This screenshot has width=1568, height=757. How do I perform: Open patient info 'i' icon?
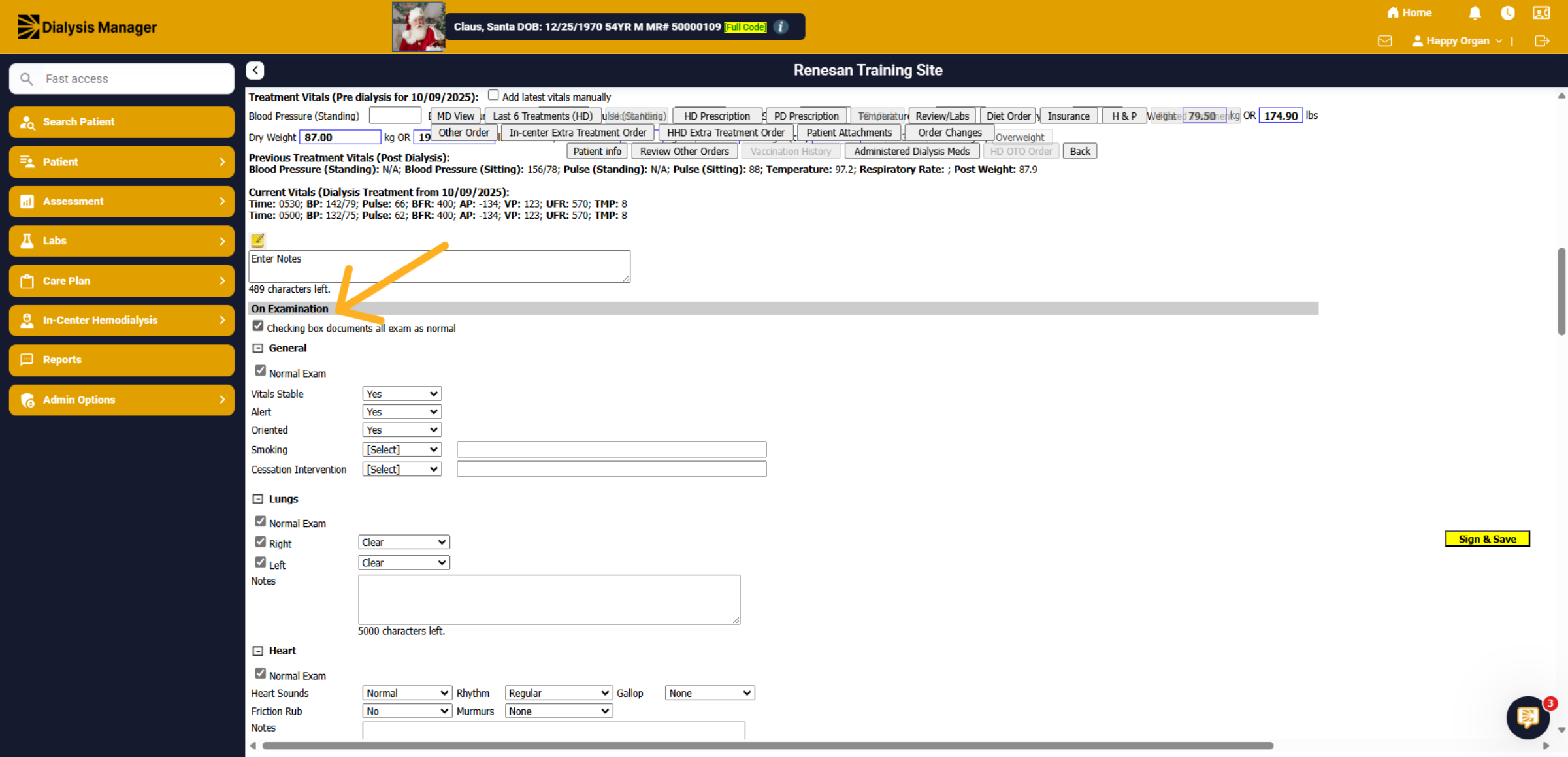(780, 27)
